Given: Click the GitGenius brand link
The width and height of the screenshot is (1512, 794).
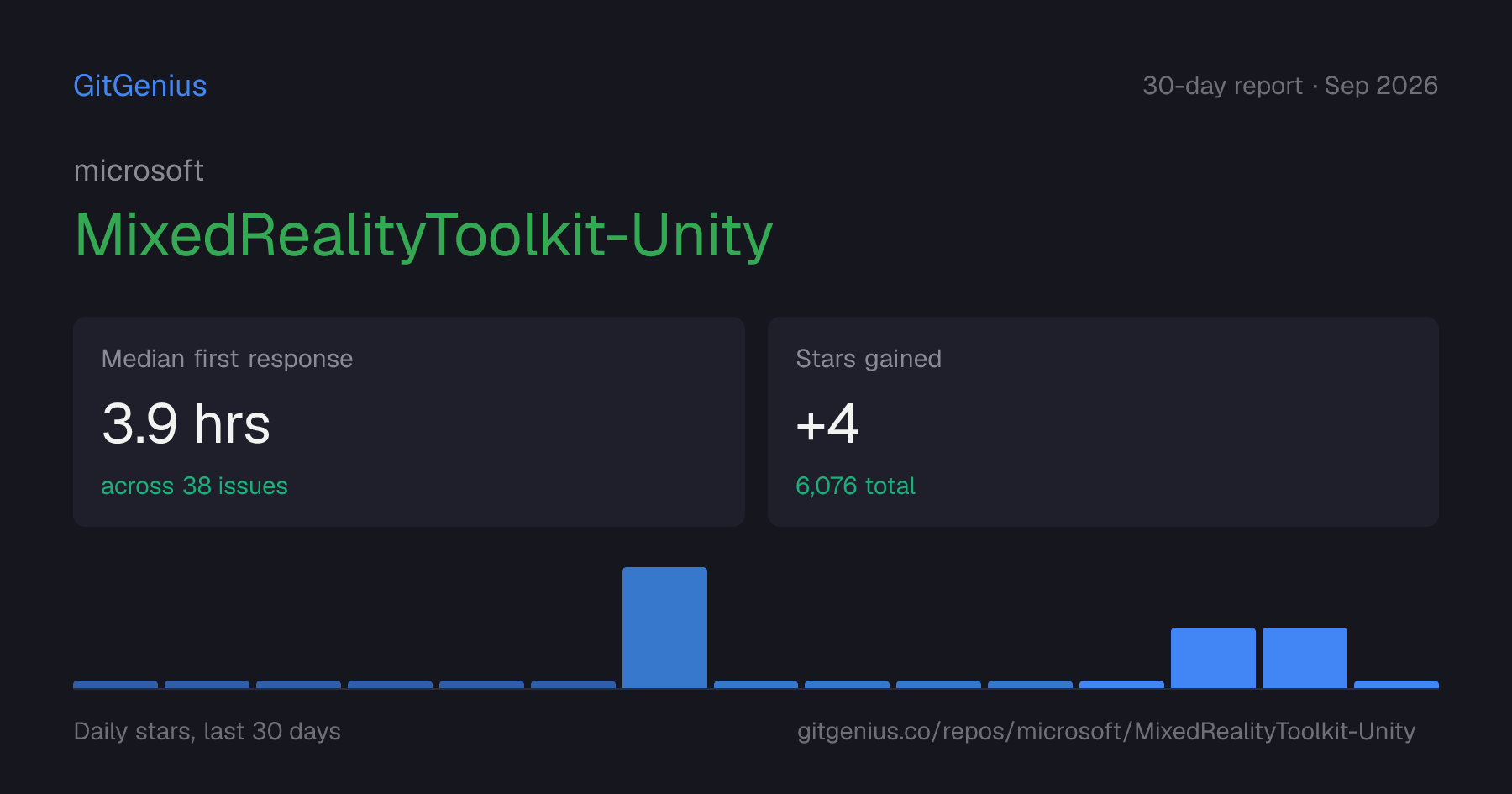Looking at the screenshot, I should click(x=139, y=86).
